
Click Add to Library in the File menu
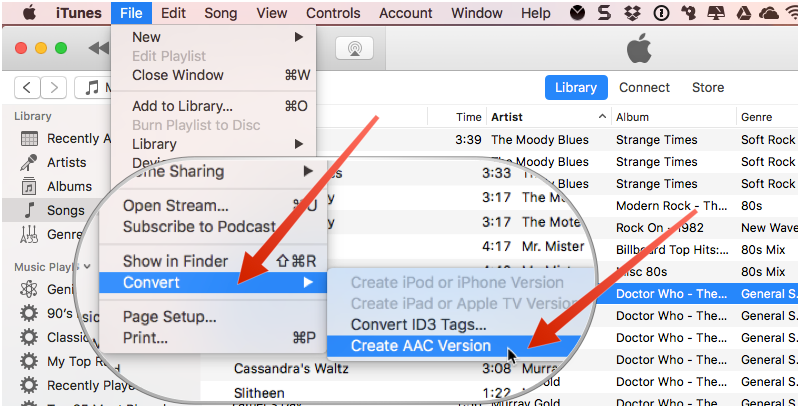(x=182, y=106)
